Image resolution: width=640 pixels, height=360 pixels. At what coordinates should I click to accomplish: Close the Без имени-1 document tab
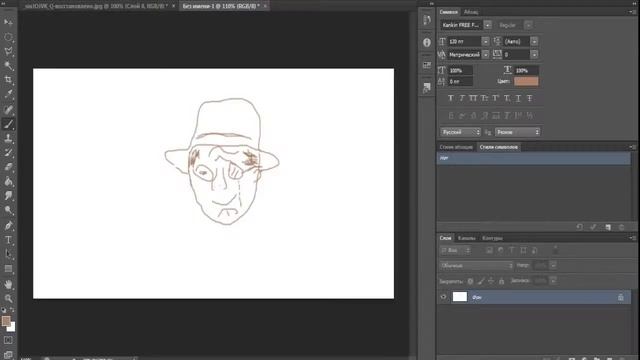[265, 6]
